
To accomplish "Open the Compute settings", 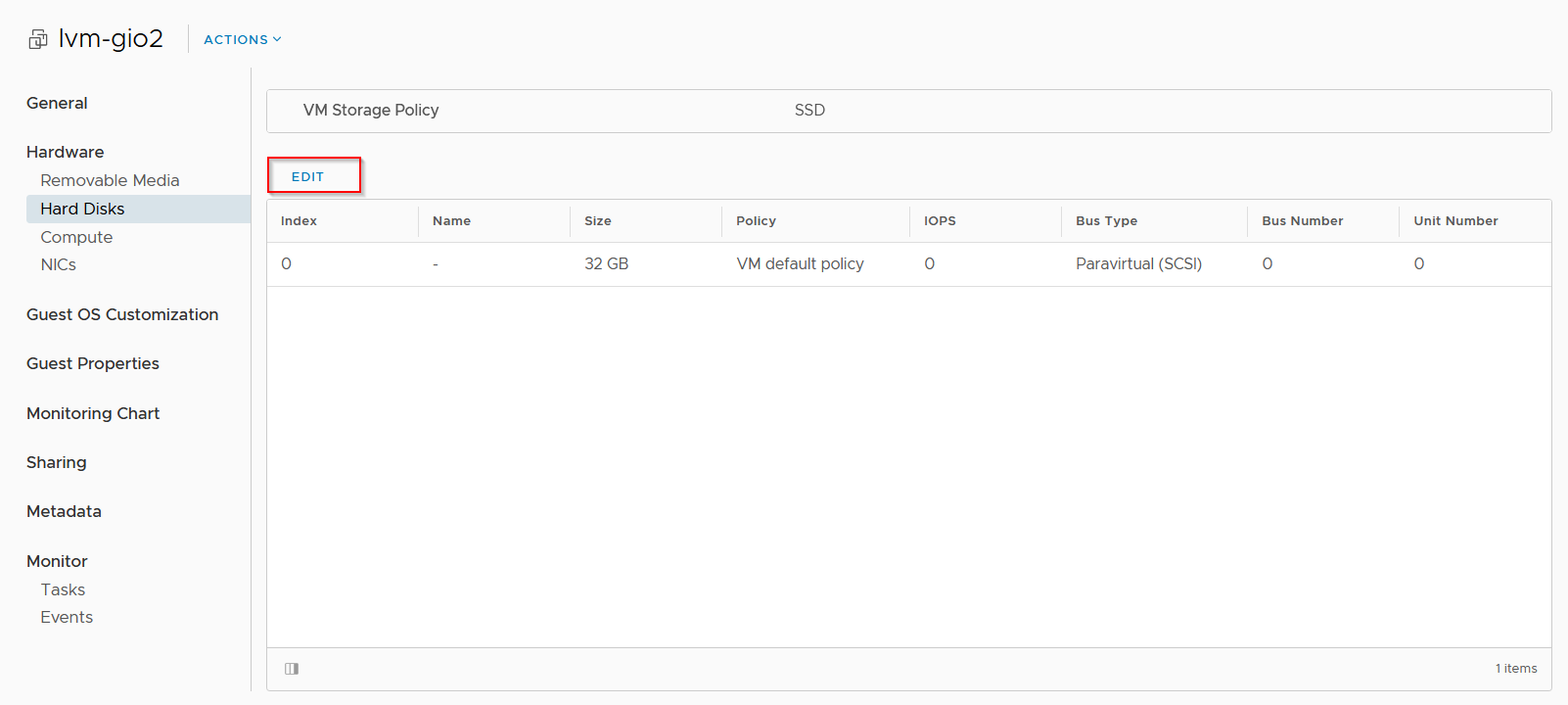I will coord(76,237).
